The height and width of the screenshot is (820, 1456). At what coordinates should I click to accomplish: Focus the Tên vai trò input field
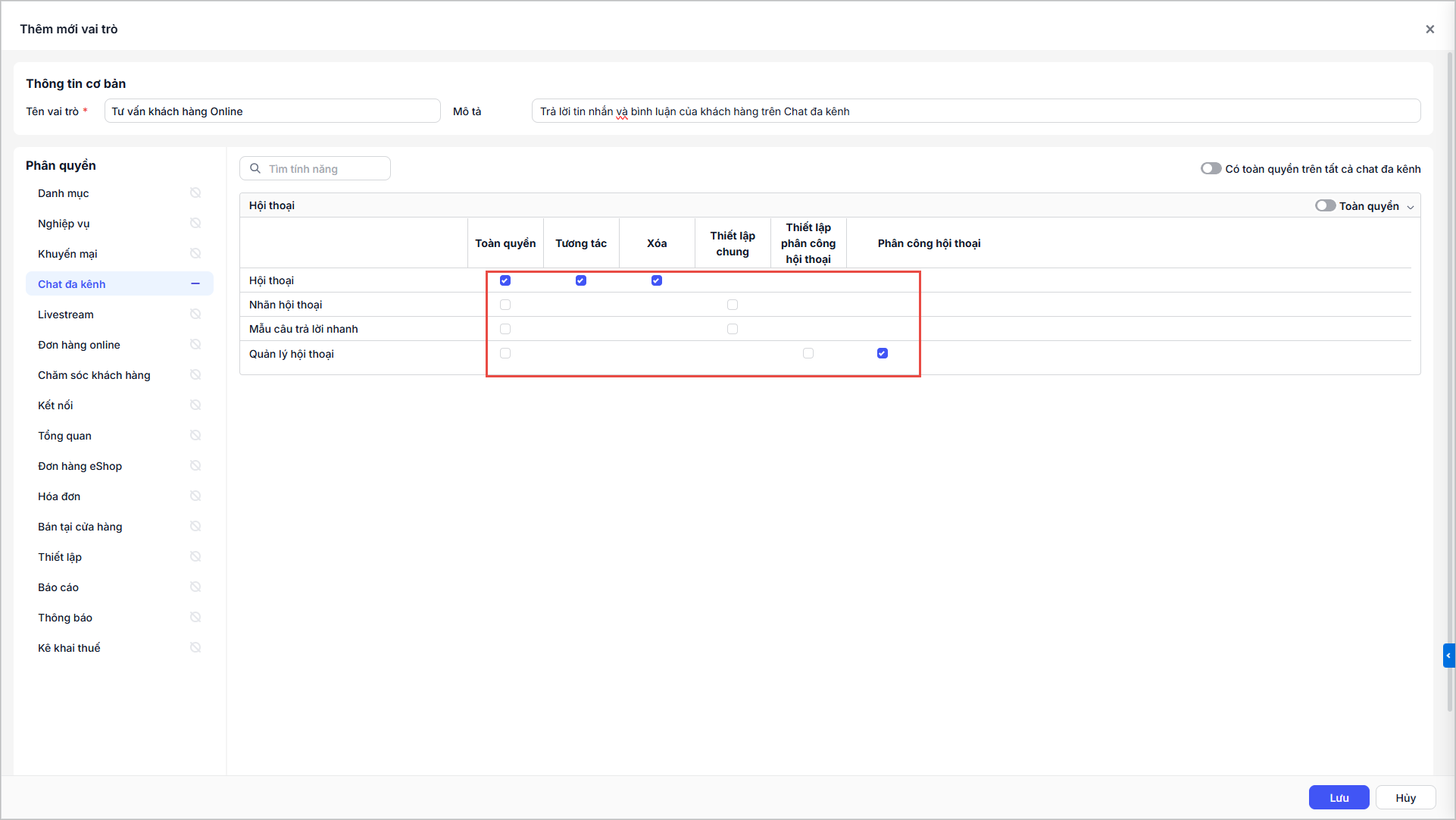pos(272,111)
